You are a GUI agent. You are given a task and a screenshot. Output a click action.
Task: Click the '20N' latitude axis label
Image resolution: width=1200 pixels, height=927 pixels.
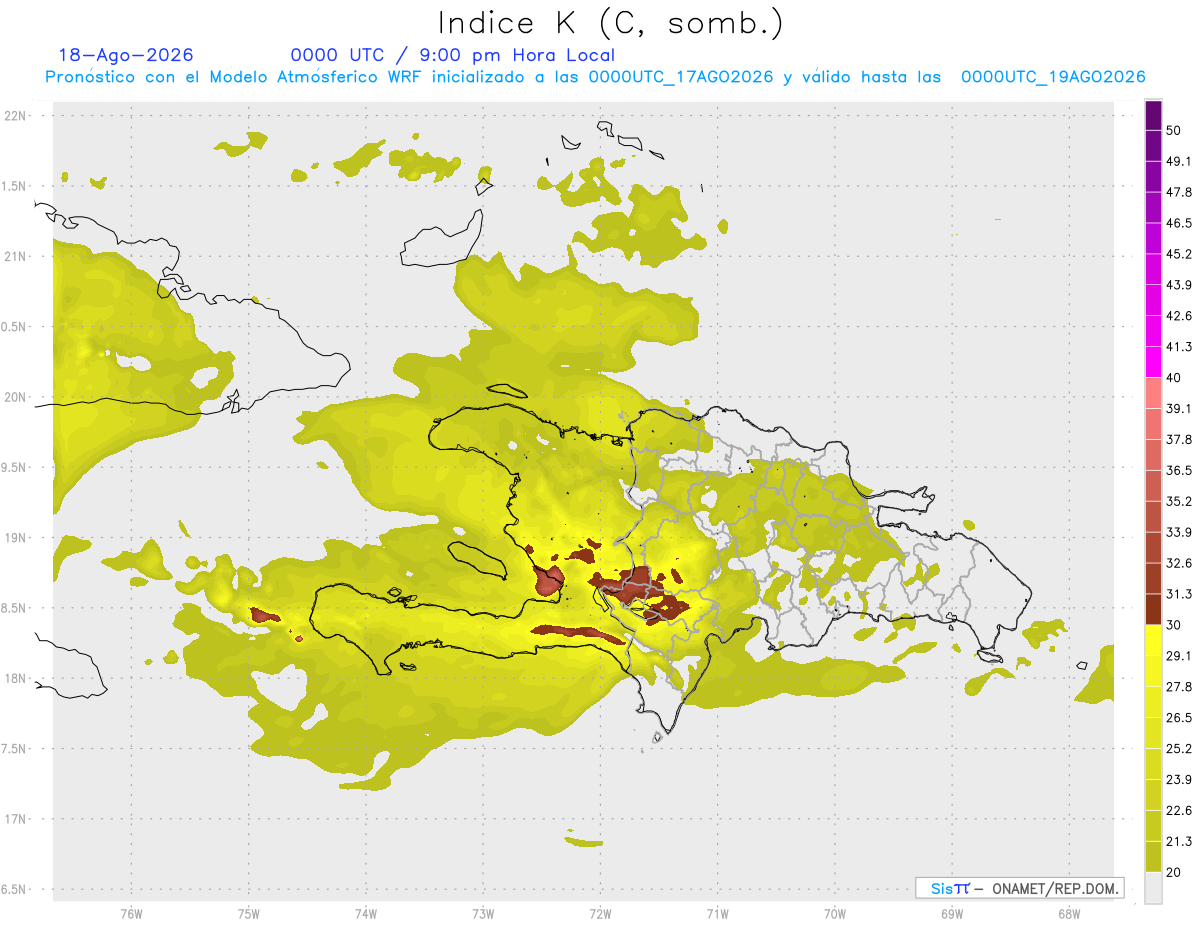pyautogui.click(x=15, y=397)
